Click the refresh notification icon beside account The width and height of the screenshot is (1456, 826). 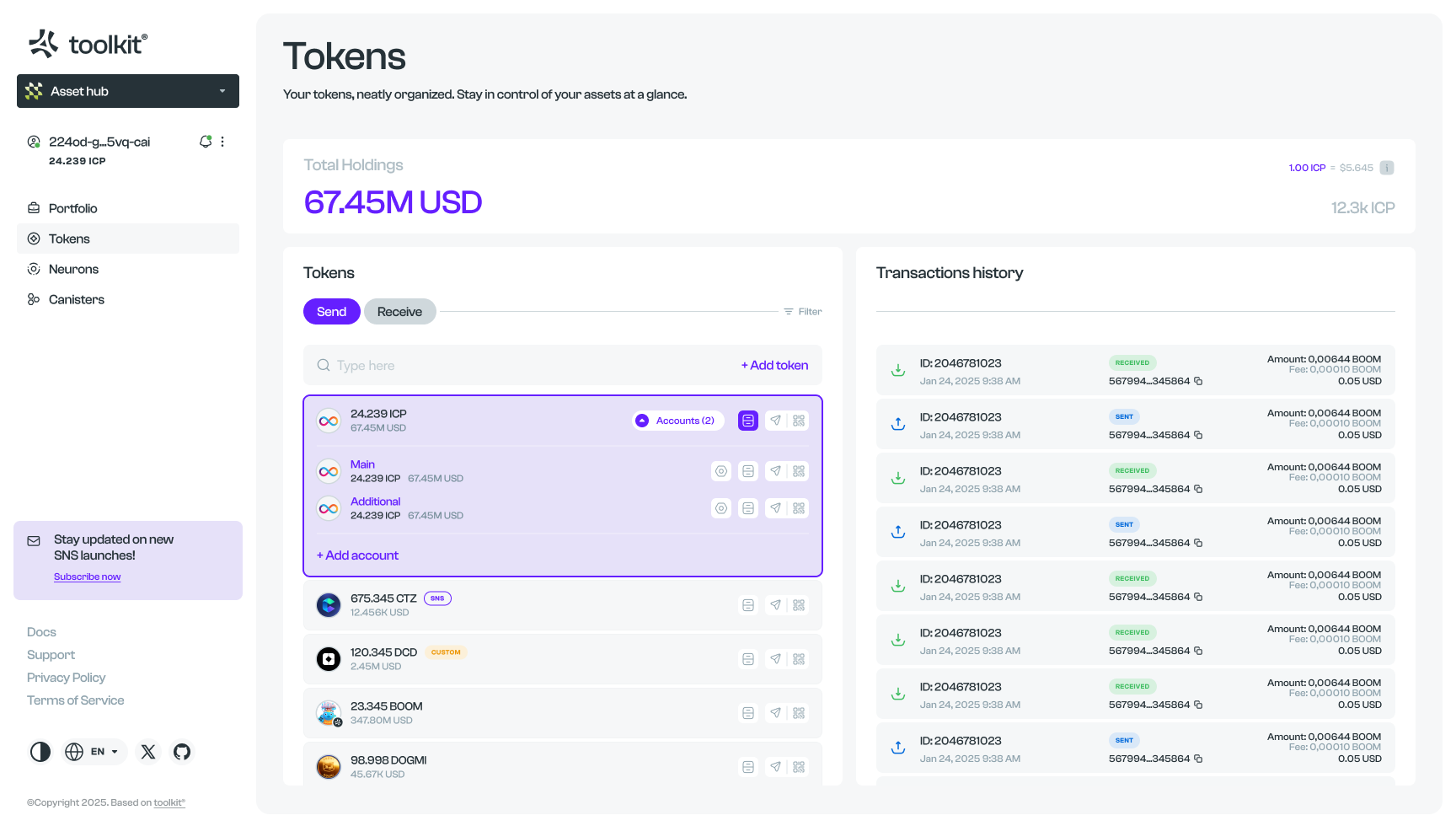tap(205, 142)
